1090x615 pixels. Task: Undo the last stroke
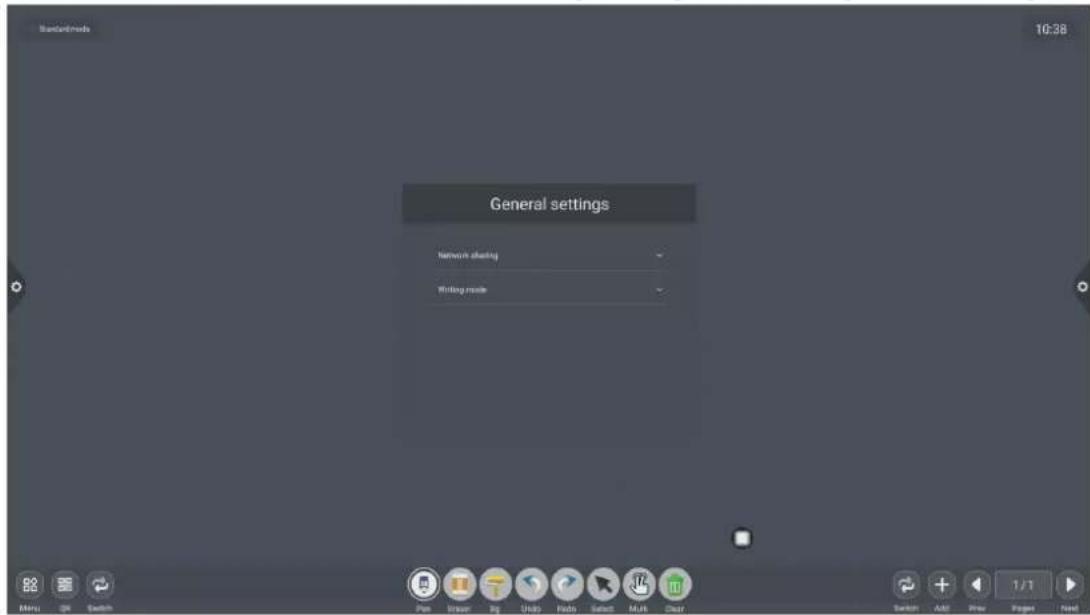tap(531, 584)
